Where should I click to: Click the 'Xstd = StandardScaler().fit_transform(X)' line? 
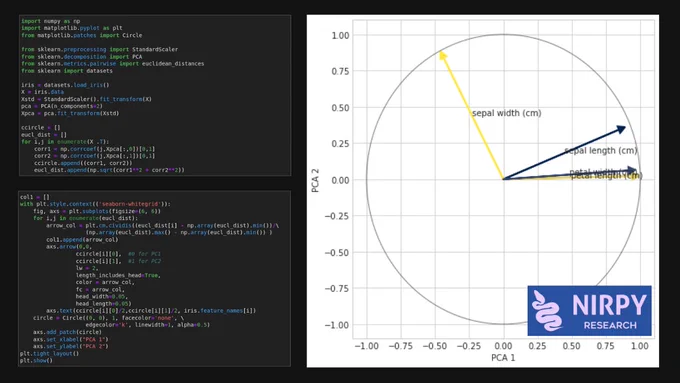(87, 99)
